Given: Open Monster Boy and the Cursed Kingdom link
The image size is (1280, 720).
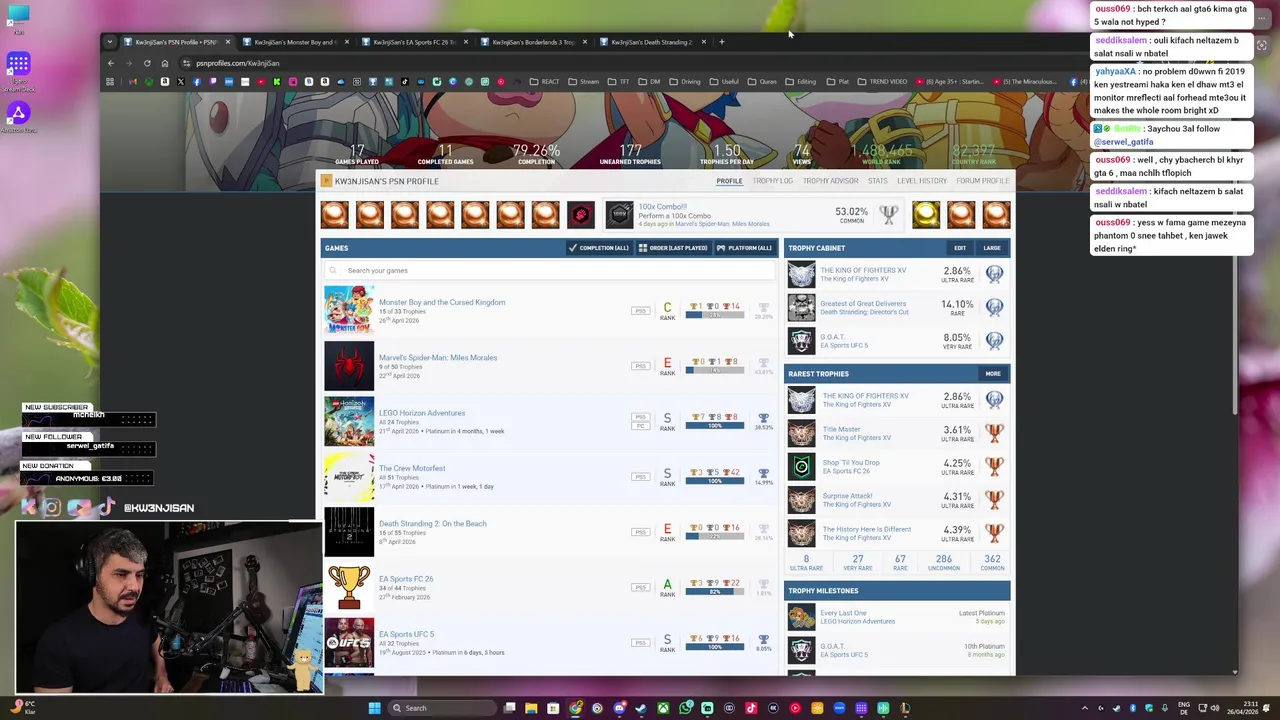Looking at the screenshot, I should coord(442,302).
